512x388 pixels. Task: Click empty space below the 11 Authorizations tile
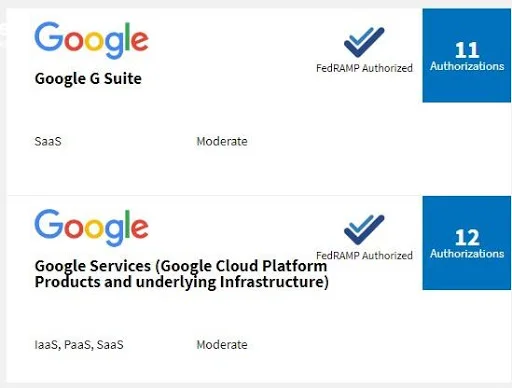coord(467,148)
